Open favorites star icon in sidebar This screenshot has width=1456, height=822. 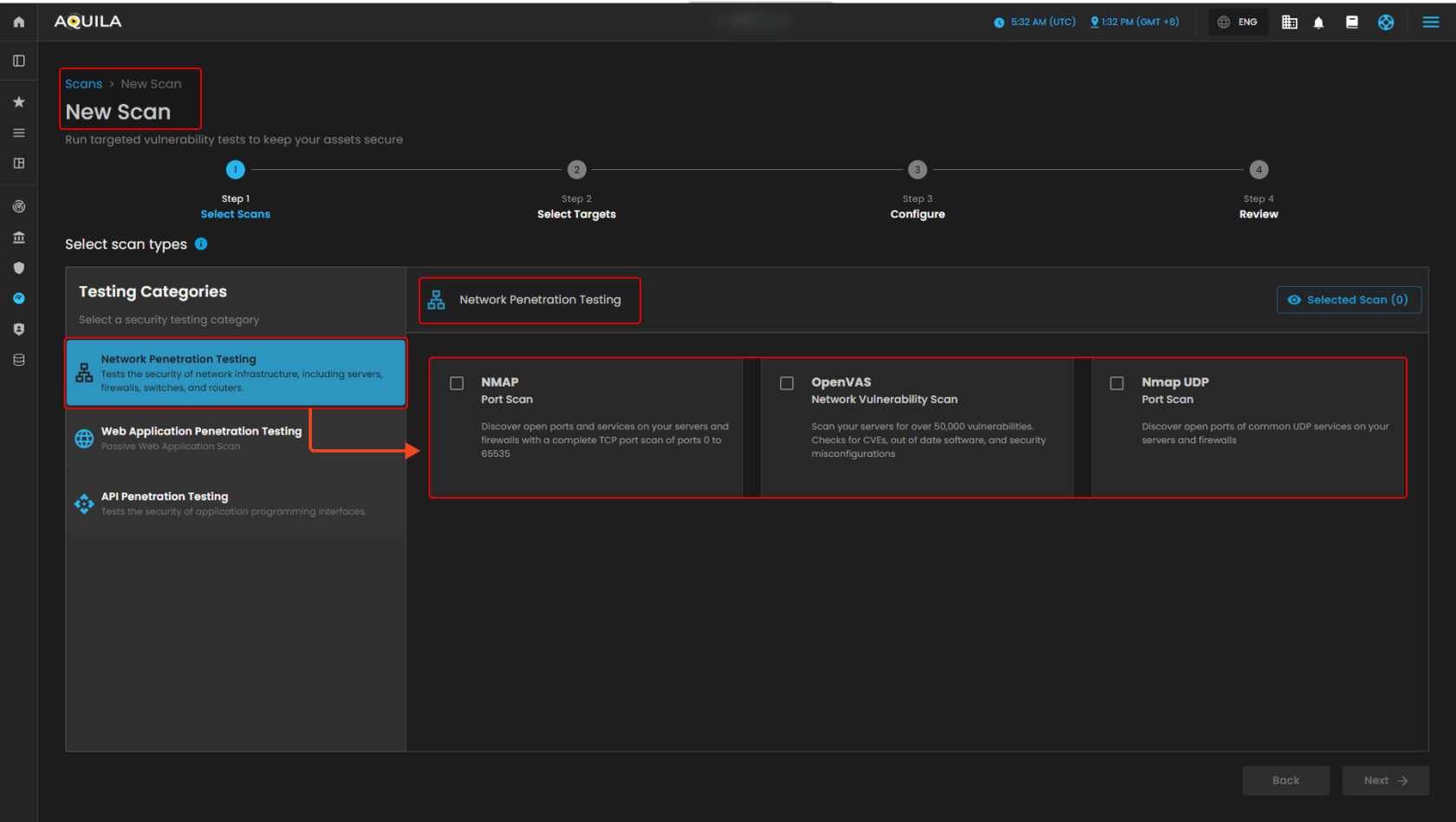(x=18, y=102)
